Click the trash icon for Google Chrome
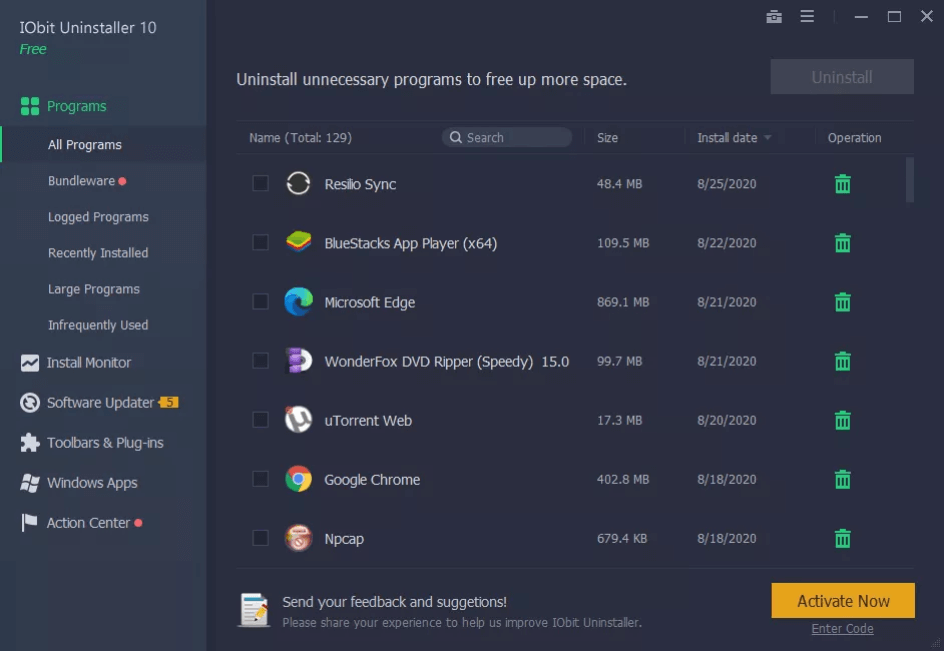Image resolution: width=944 pixels, height=651 pixels. point(842,479)
